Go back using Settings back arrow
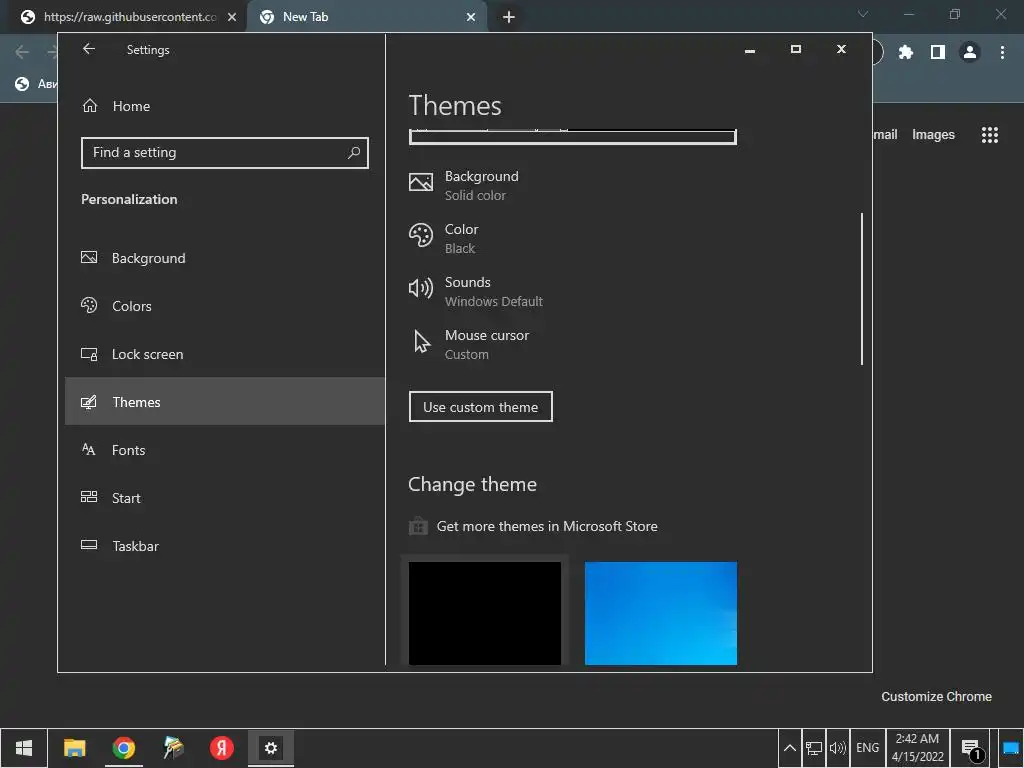 pyautogui.click(x=89, y=49)
